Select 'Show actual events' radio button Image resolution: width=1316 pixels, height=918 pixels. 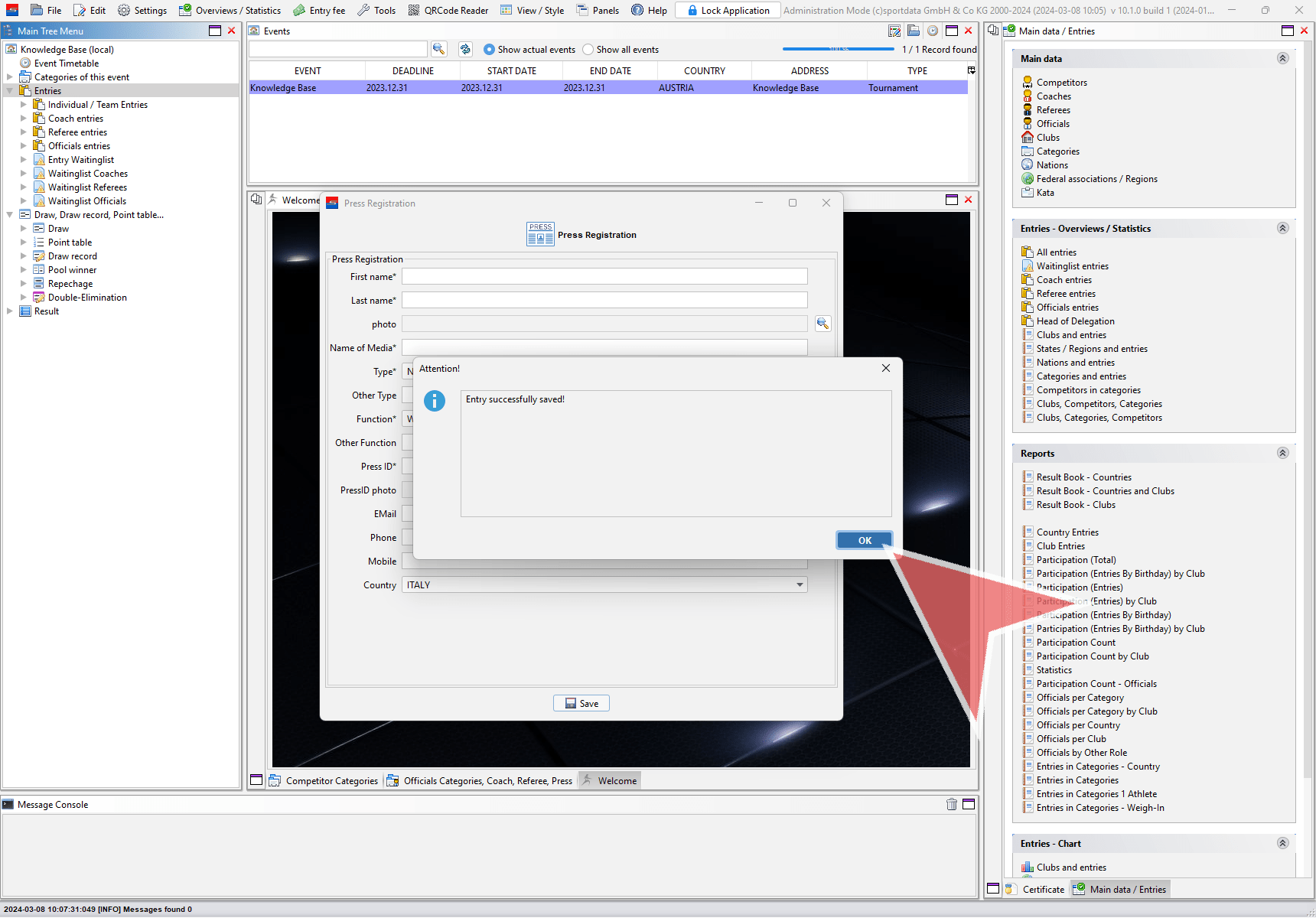(x=490, y=50)
